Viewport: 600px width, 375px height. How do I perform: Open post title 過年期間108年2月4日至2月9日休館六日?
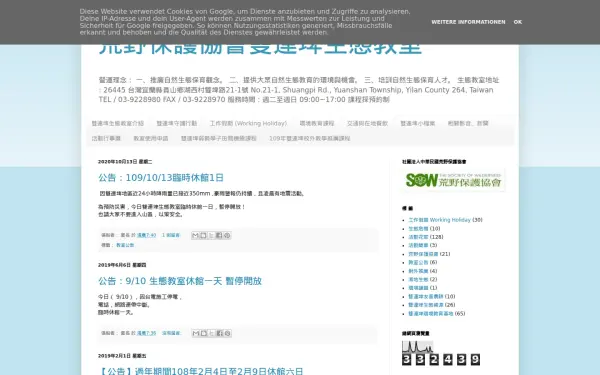point(201,371)
